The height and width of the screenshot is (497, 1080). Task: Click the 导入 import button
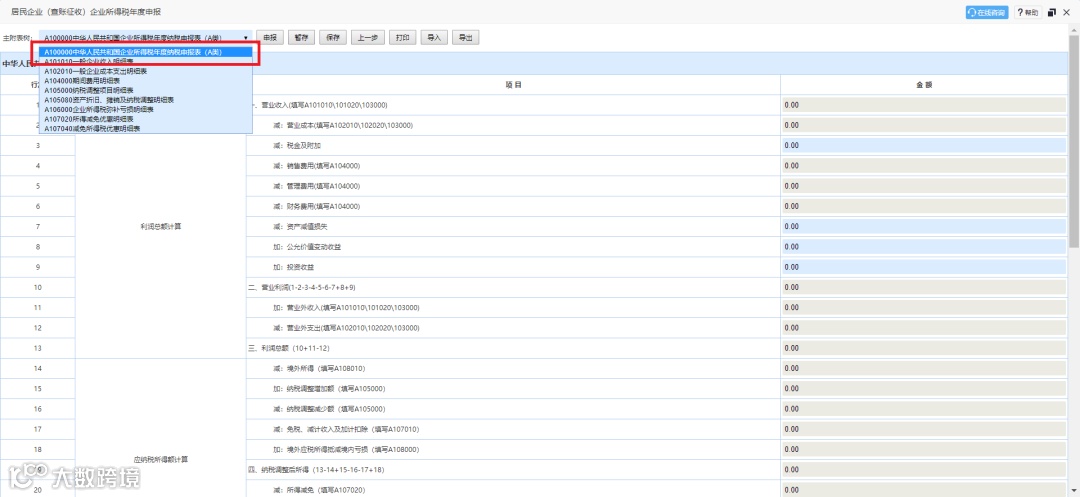434,38
